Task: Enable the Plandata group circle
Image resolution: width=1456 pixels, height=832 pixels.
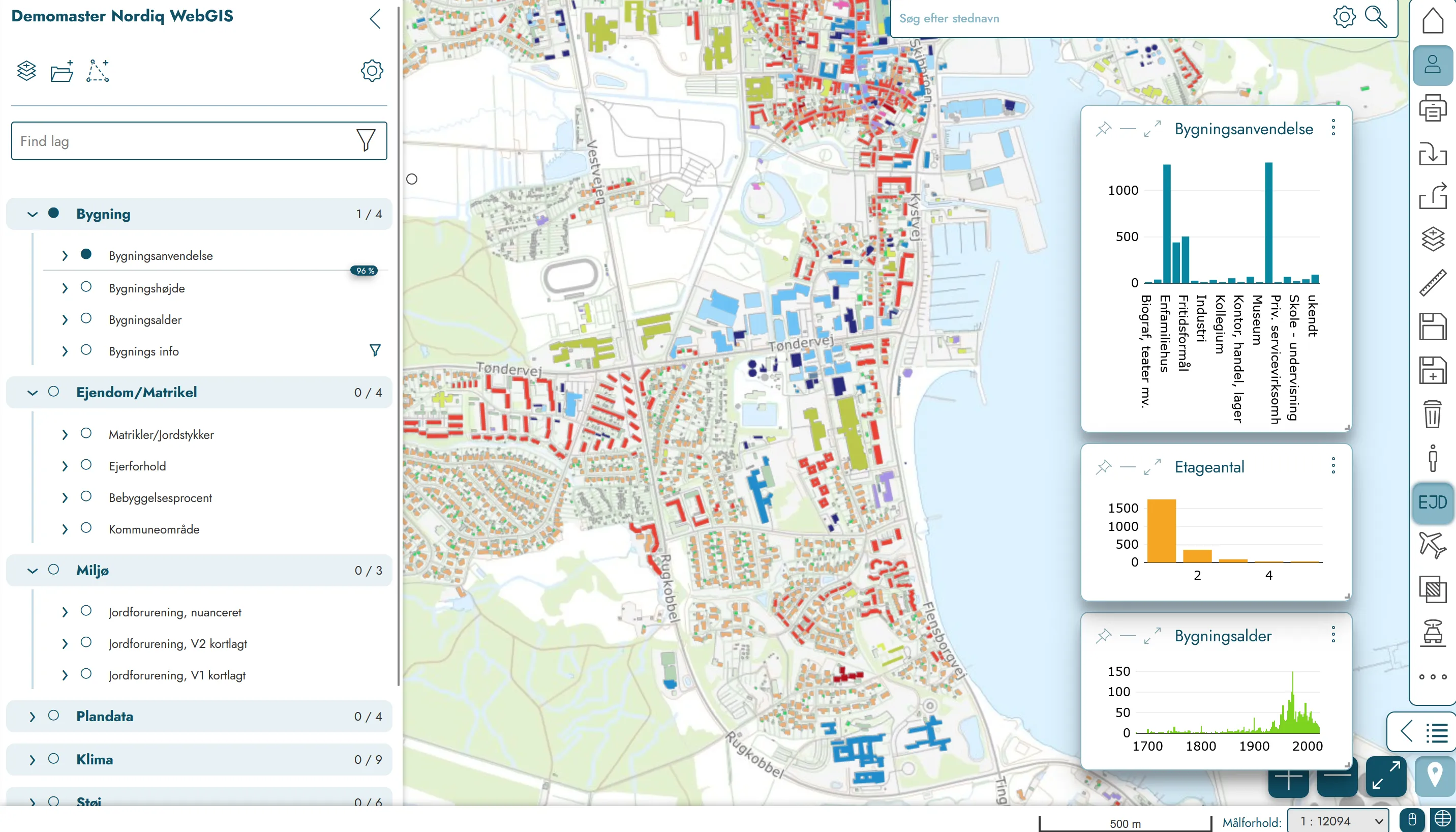Action: click(x=54, y=716)
